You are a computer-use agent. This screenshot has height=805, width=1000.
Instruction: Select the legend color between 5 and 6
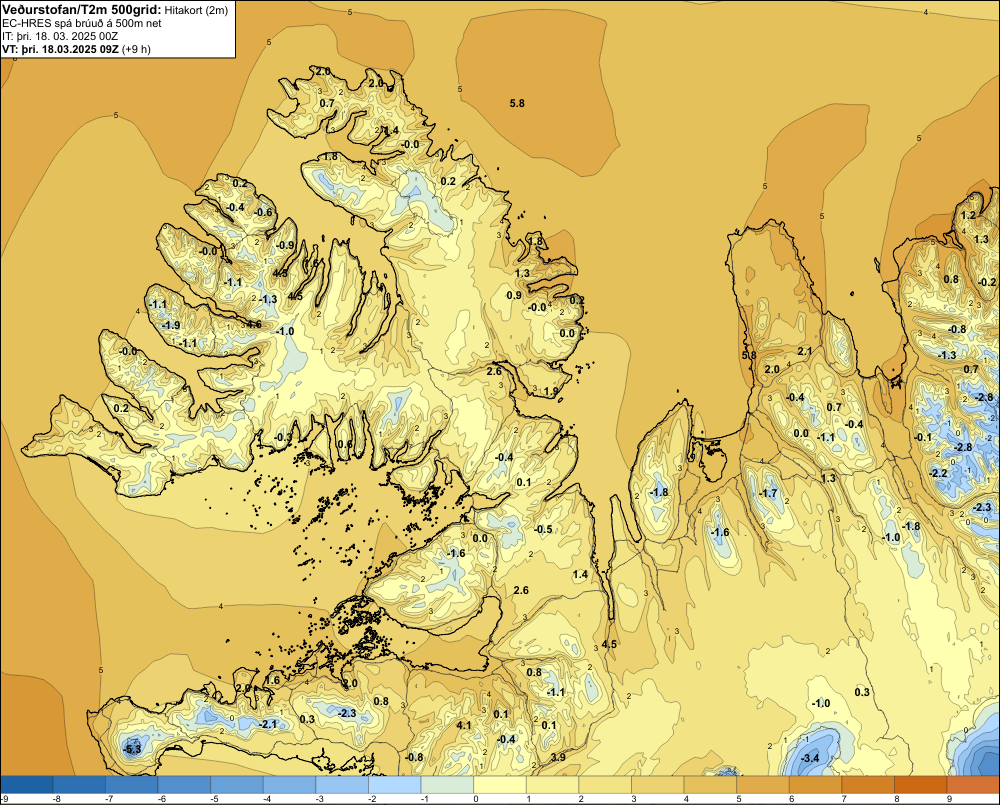click(x=763, y=784)
